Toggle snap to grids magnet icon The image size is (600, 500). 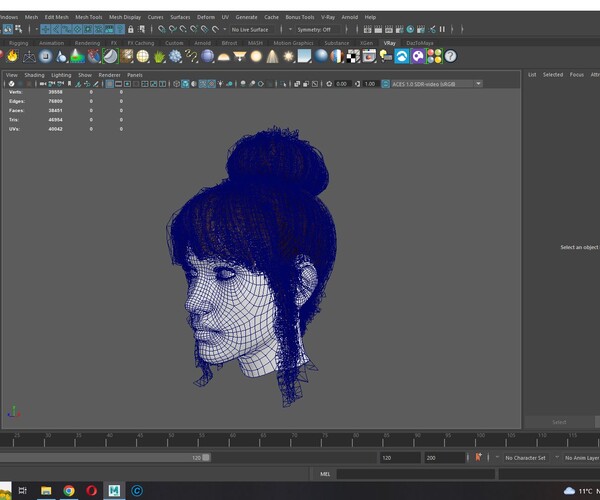[161, 29]
